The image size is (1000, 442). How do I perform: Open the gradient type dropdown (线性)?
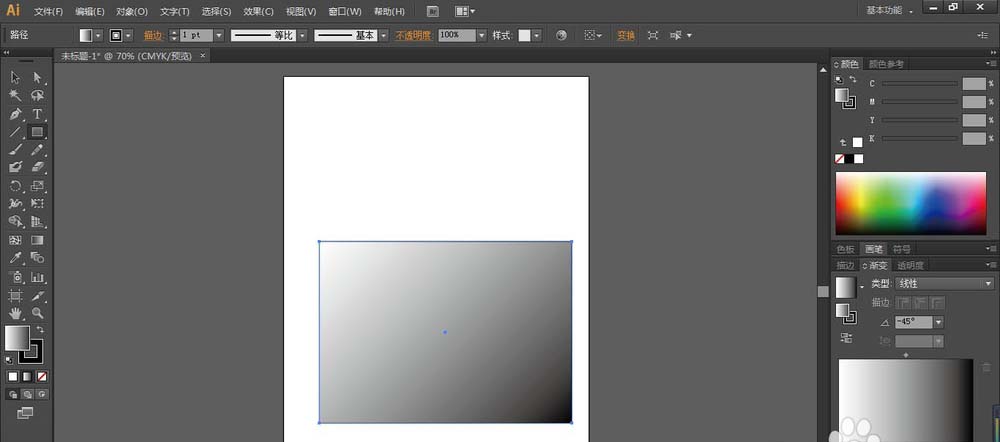pos(987,284)
